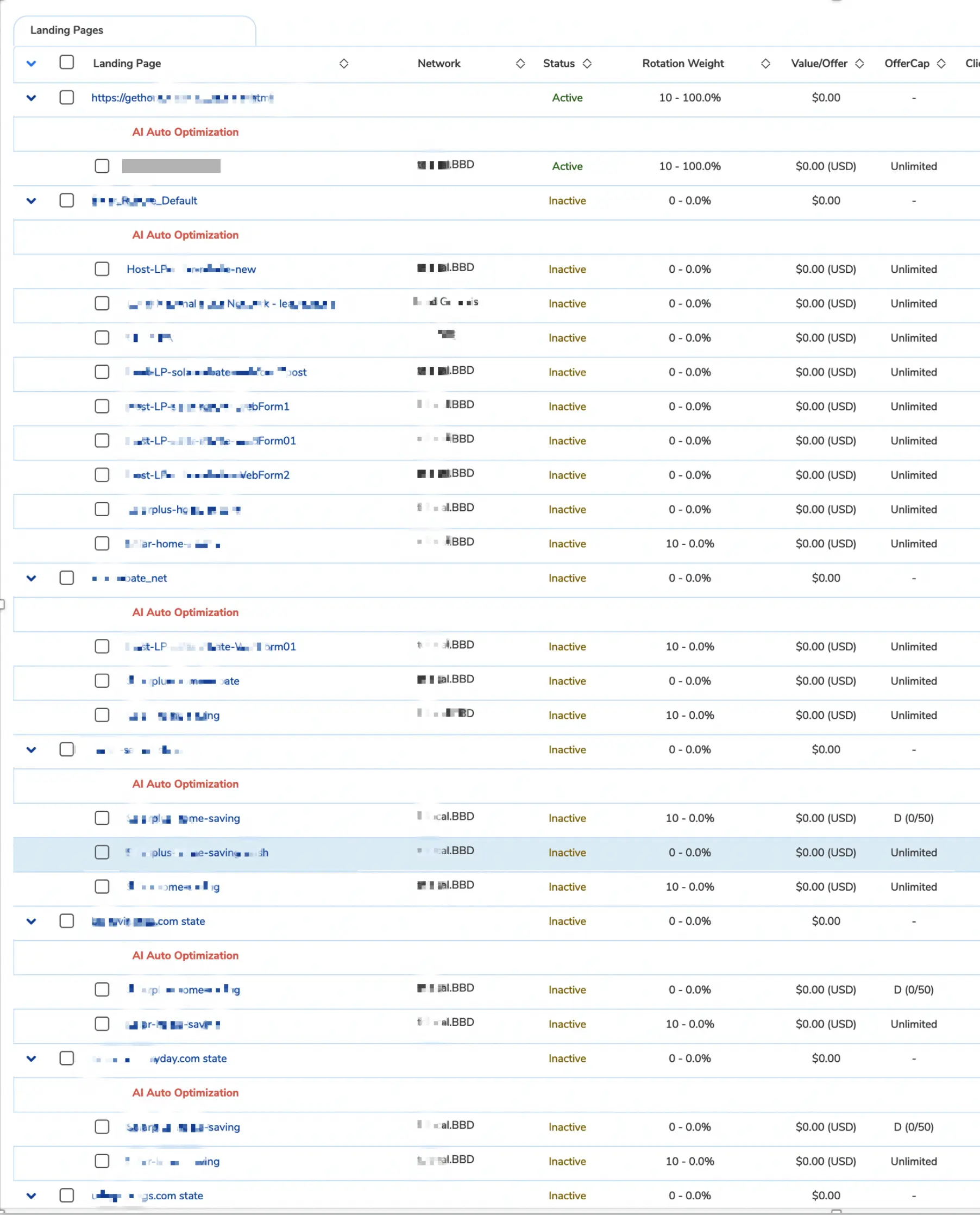Sort by Network column icon
This screenshot has height=1215, width=980.
click(520, 64)
